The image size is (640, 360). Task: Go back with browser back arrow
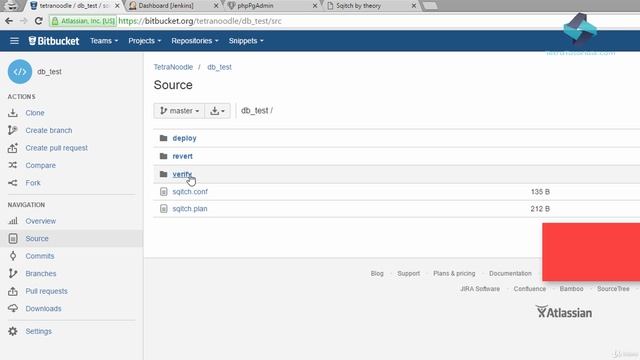tap(9, 21)
